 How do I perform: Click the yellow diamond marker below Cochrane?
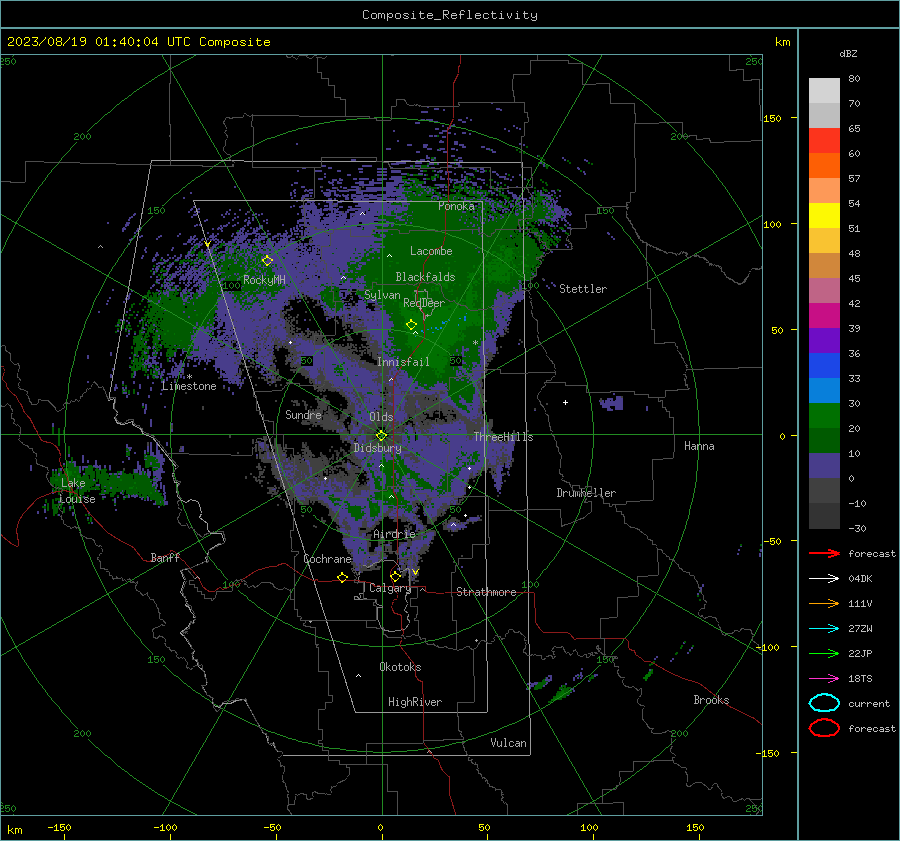342,577
